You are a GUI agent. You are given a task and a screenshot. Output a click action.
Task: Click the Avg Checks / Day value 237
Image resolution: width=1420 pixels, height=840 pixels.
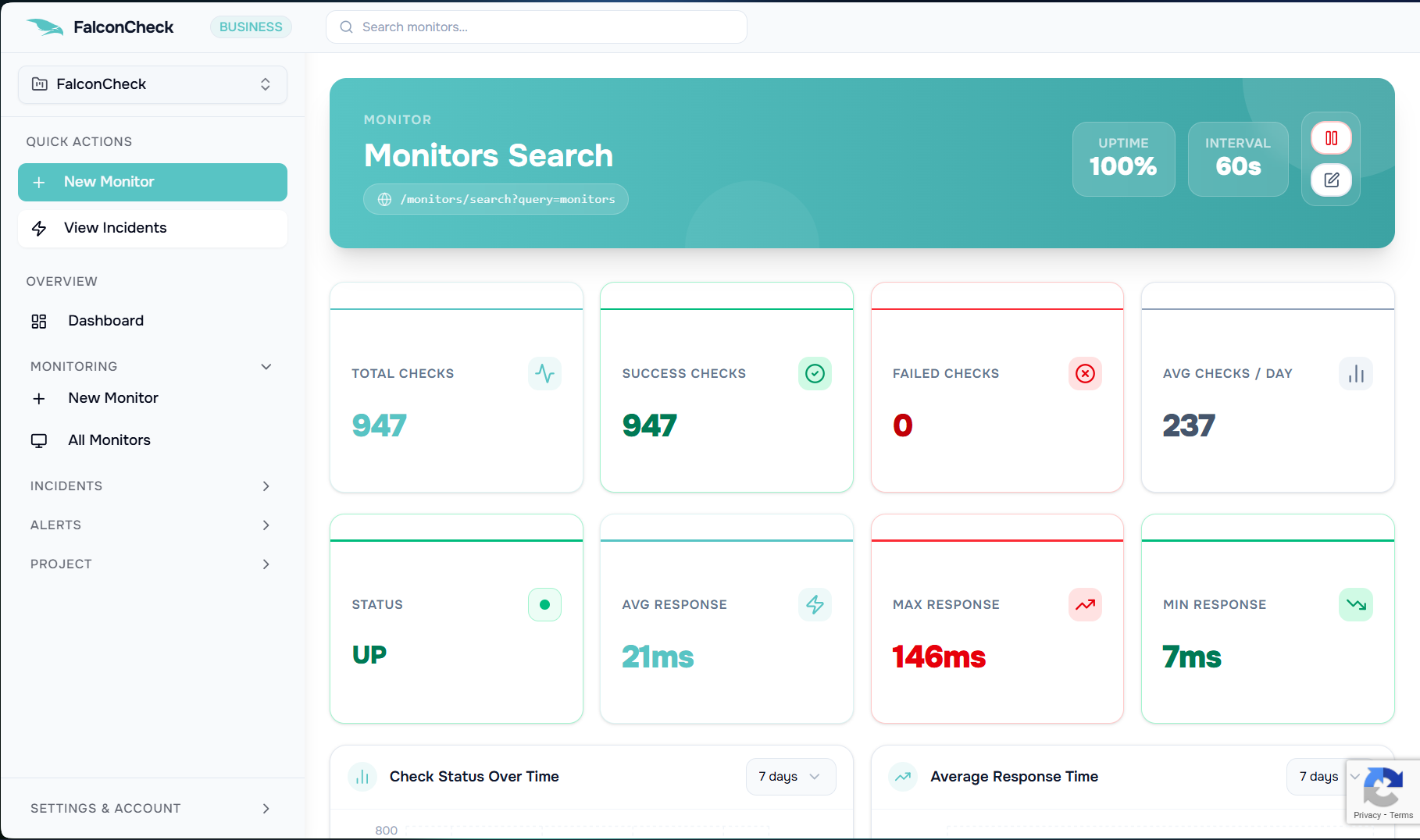coord(1189,426)
